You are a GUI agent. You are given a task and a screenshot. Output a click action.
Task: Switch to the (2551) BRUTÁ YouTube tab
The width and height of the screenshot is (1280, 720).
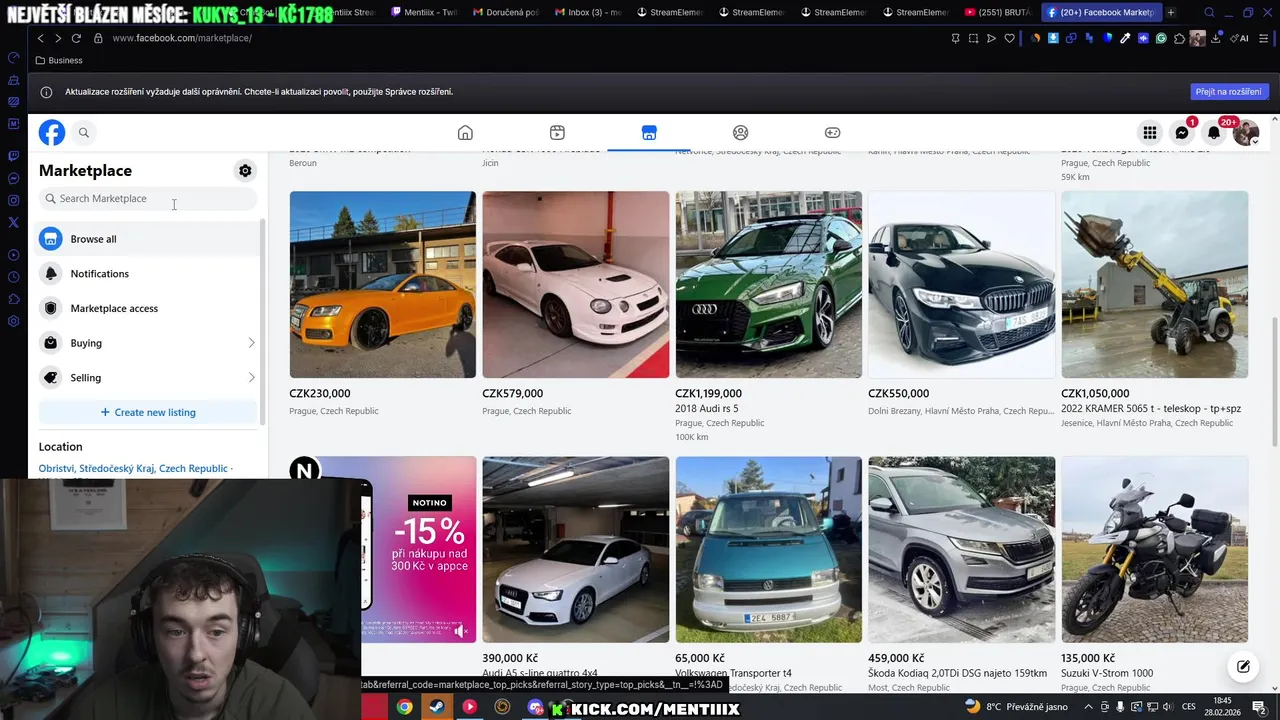click(x=998, y=12)
